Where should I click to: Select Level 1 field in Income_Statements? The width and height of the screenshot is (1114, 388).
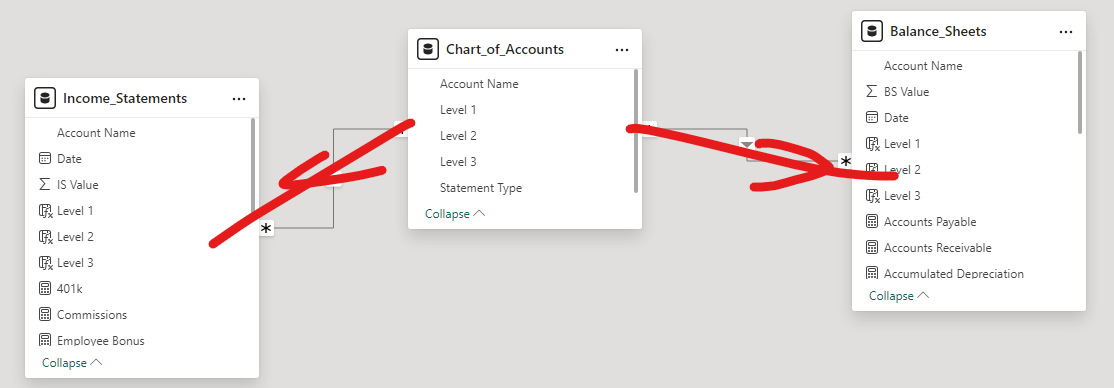coord(75,211)
